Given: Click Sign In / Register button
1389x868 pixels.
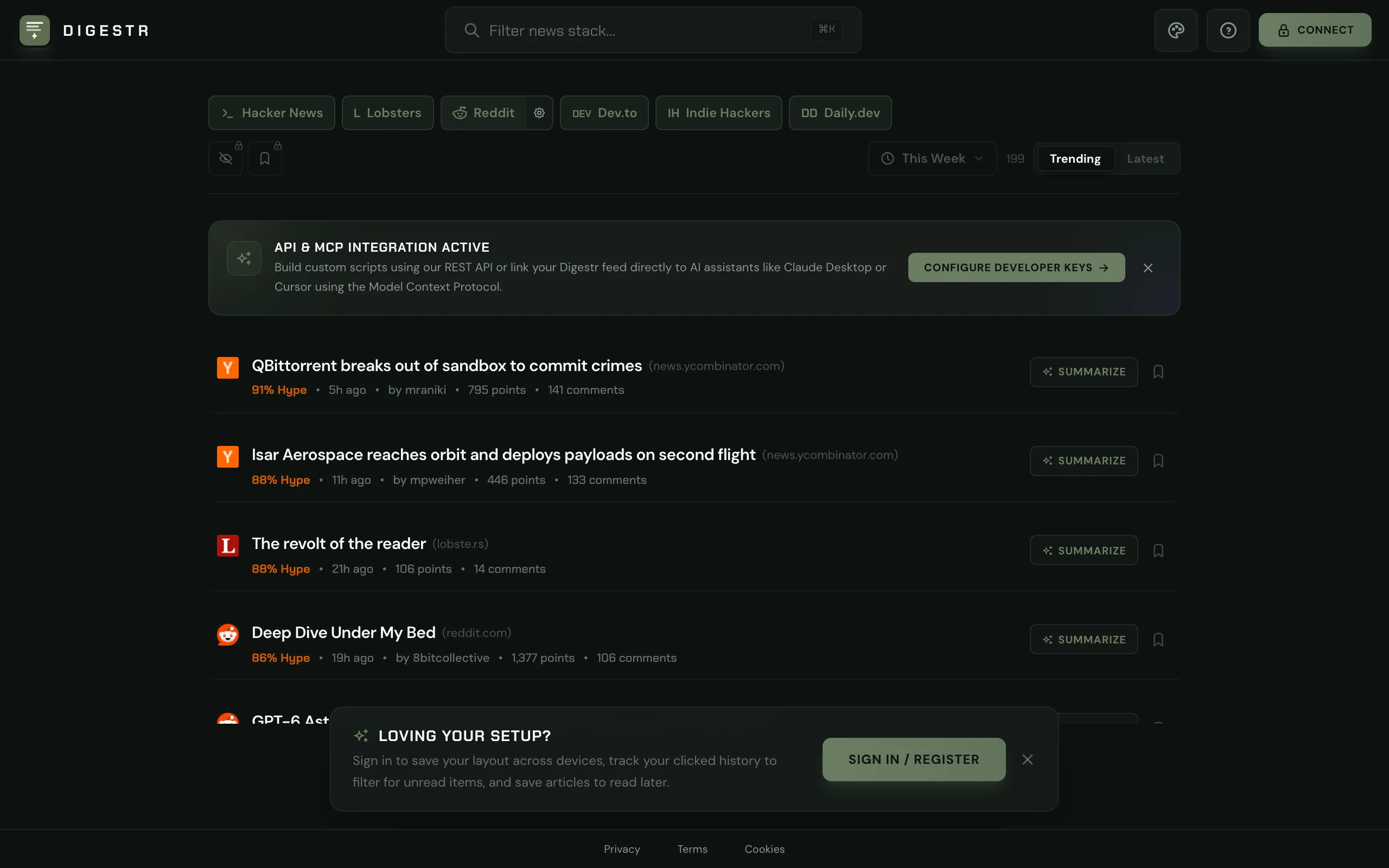Looking at the screenshot, I should (x=914, y=759).
